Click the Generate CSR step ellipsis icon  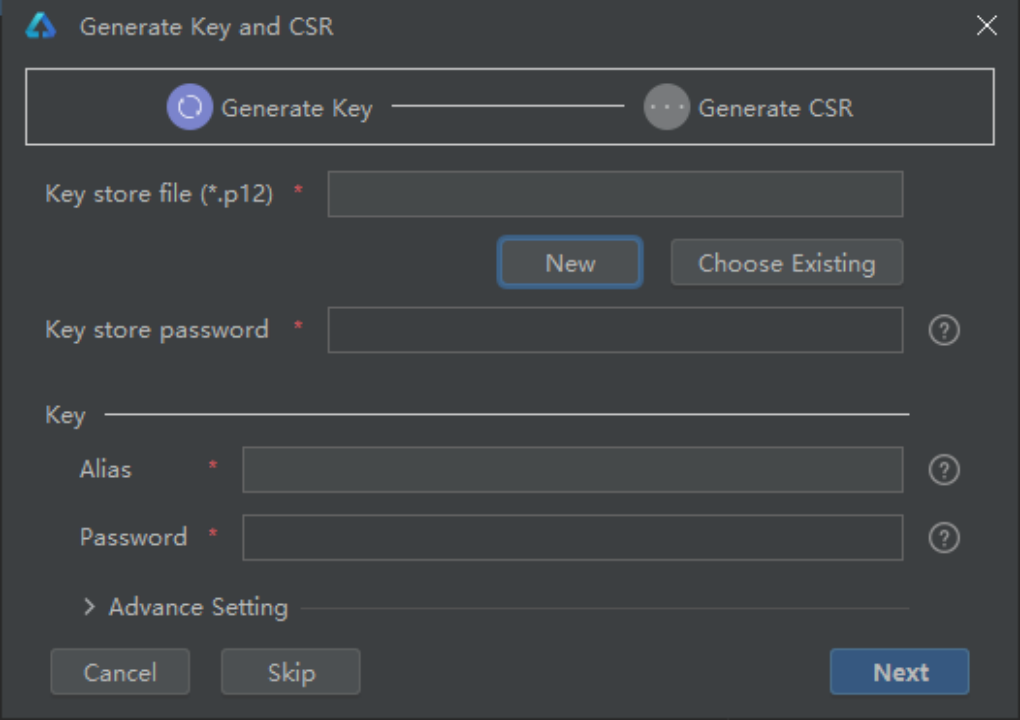click(666, 107)
